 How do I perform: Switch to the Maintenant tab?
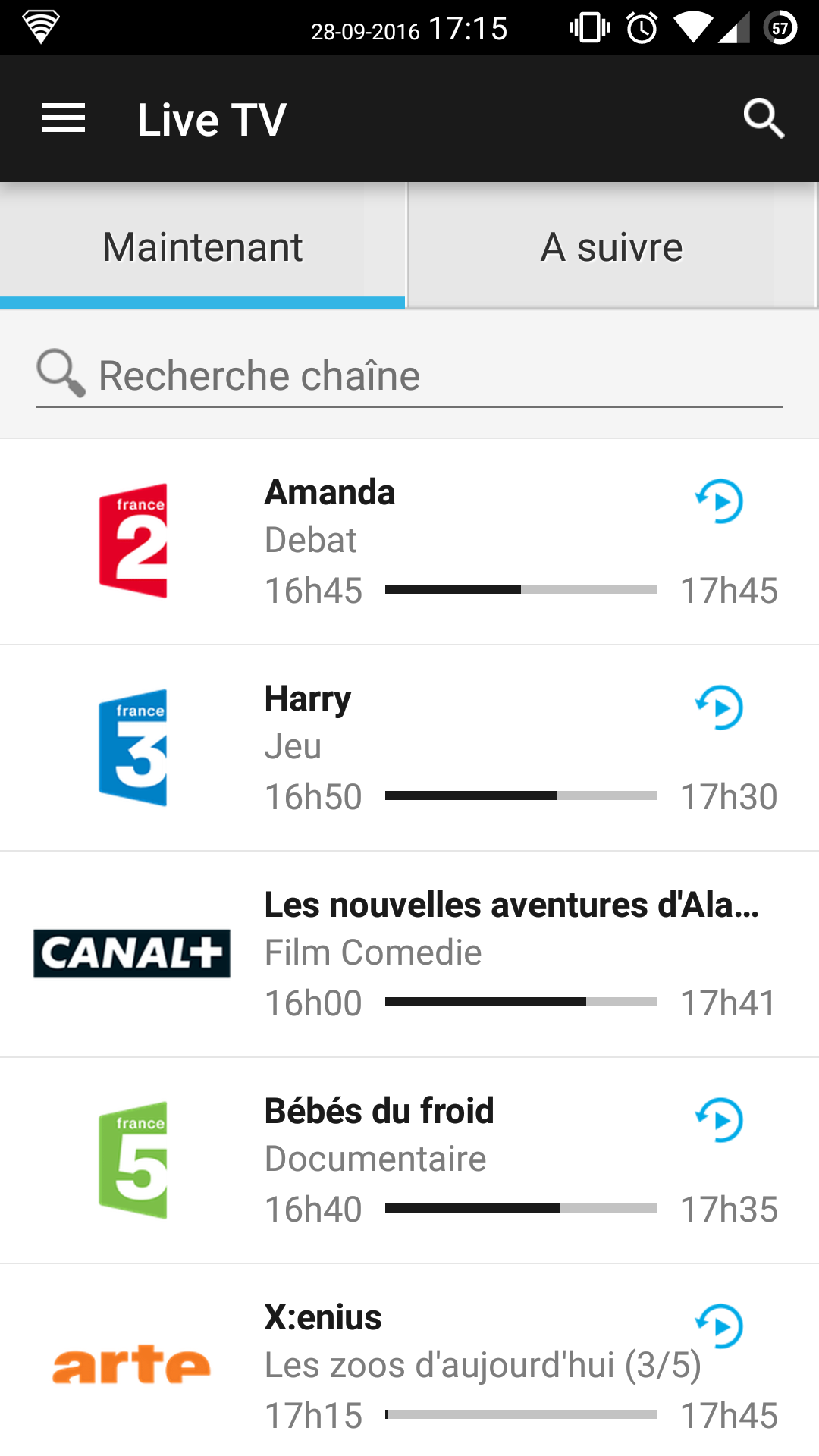click(202, 247)
